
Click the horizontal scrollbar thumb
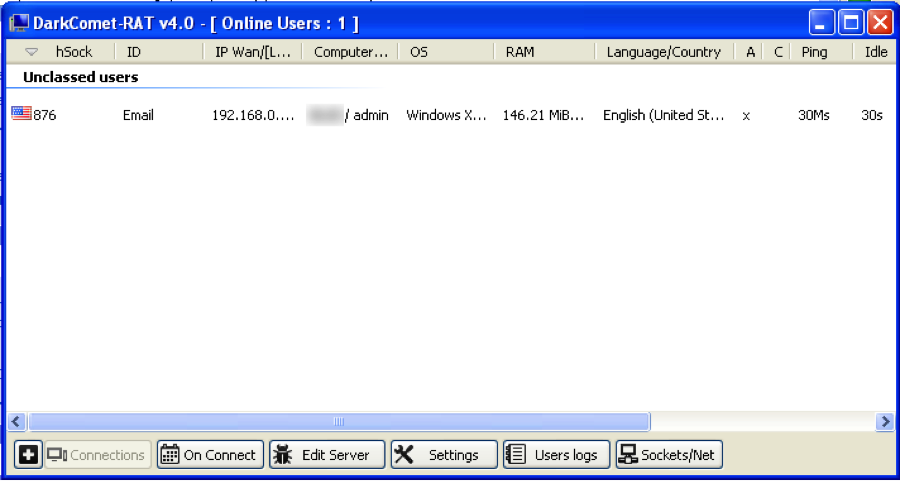click(x=339, y=422)
